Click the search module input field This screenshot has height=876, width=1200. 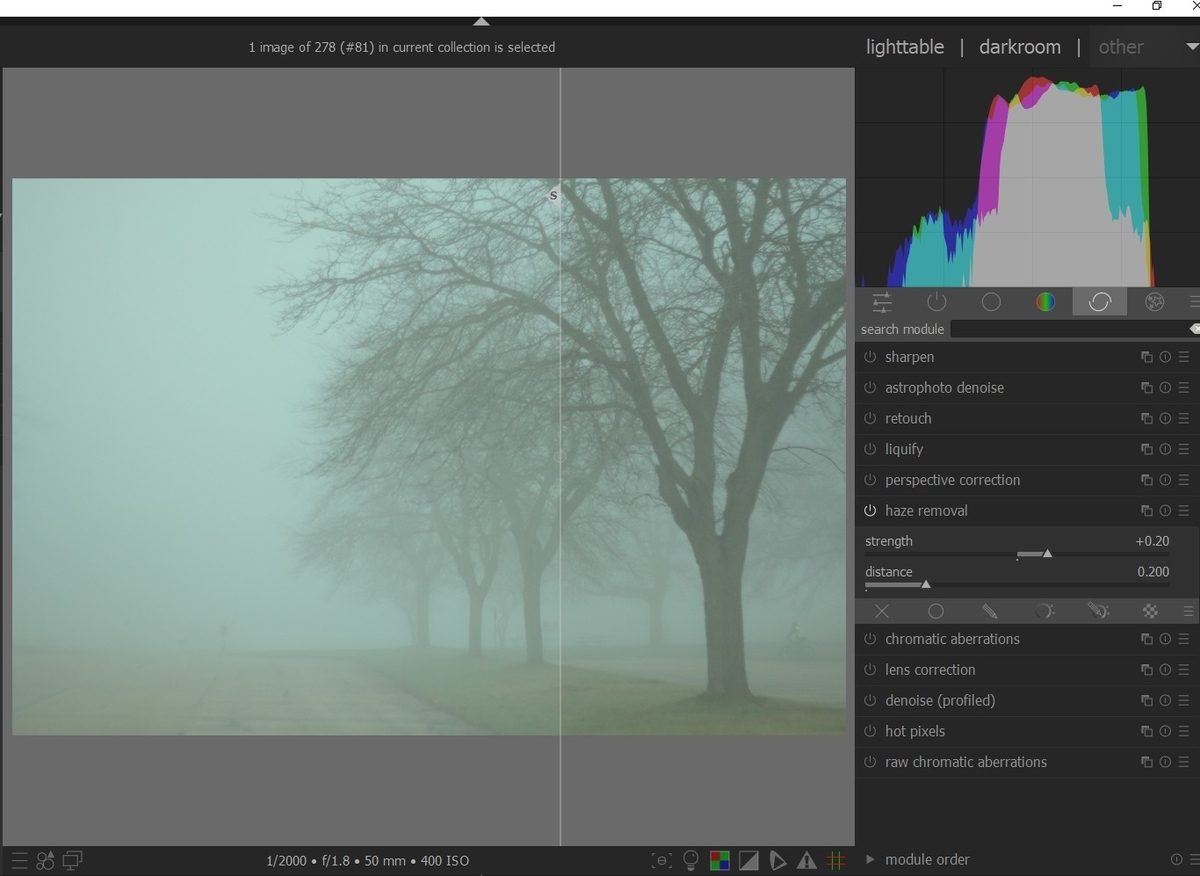pyautogui.click(x=1068, y=329)
